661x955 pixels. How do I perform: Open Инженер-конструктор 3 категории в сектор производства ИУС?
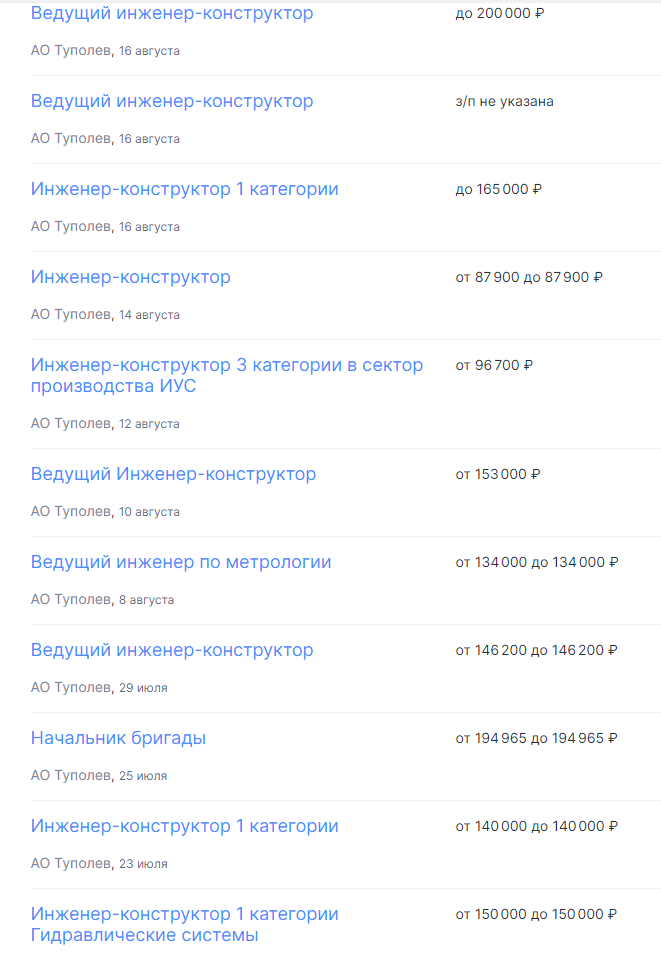click(226, 375)
